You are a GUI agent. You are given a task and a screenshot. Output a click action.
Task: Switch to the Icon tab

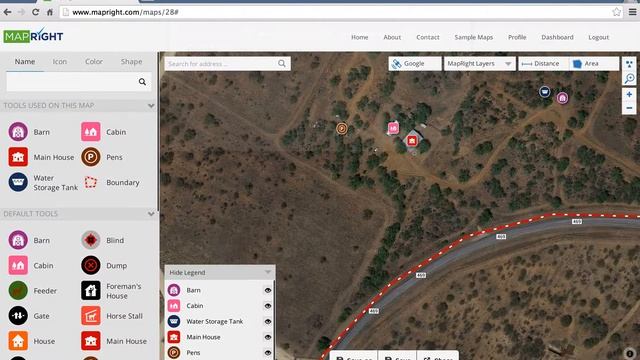tap(60, 62)
